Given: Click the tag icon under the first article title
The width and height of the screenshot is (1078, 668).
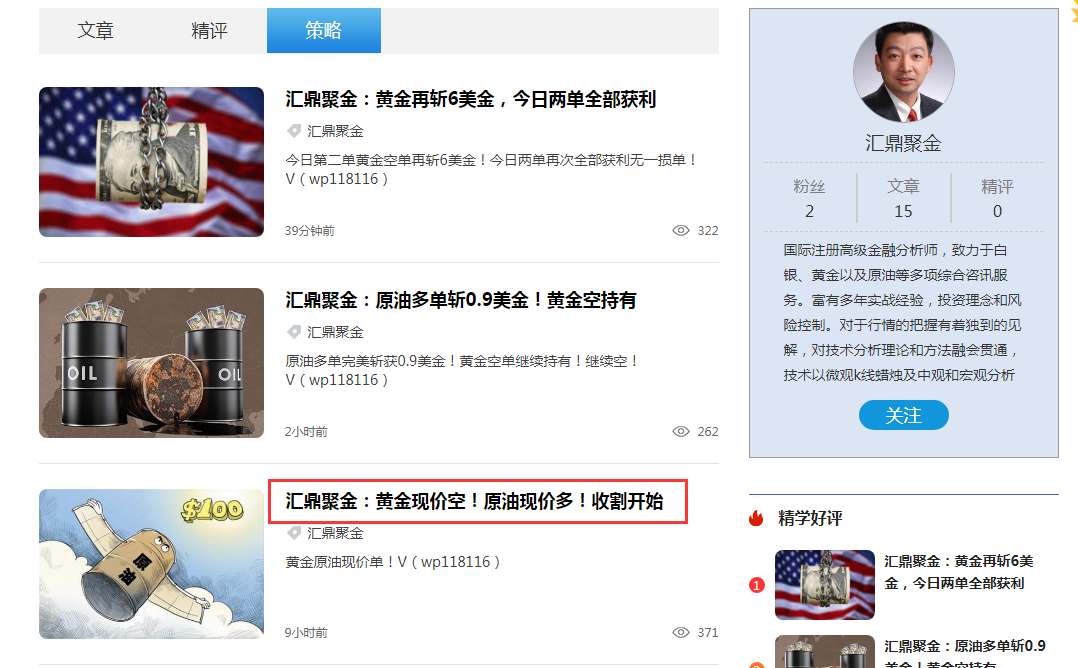Looking at the screenshot, I should coord(291,130).
